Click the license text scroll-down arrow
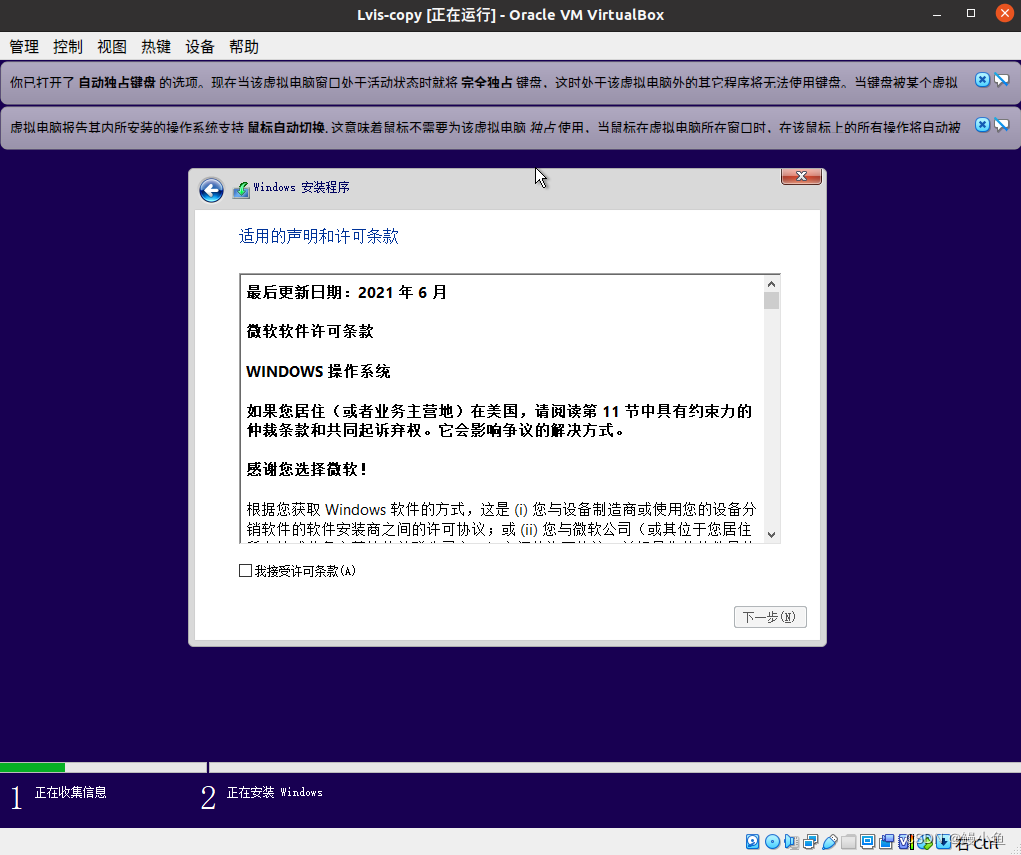The height and width of the screenshot is (855, 1021). [771, 535]
